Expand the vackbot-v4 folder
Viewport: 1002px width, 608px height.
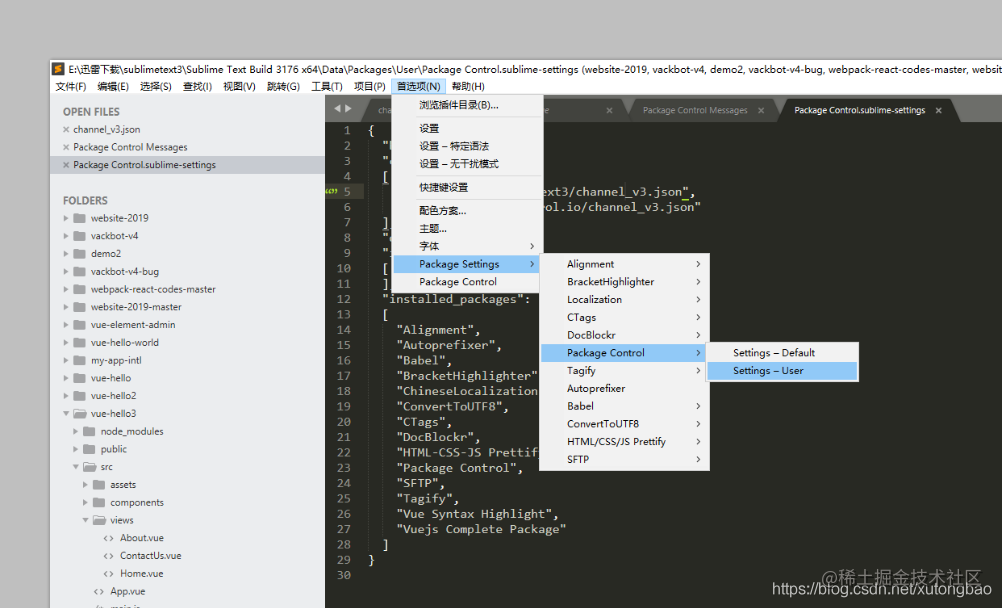[66, 236]
